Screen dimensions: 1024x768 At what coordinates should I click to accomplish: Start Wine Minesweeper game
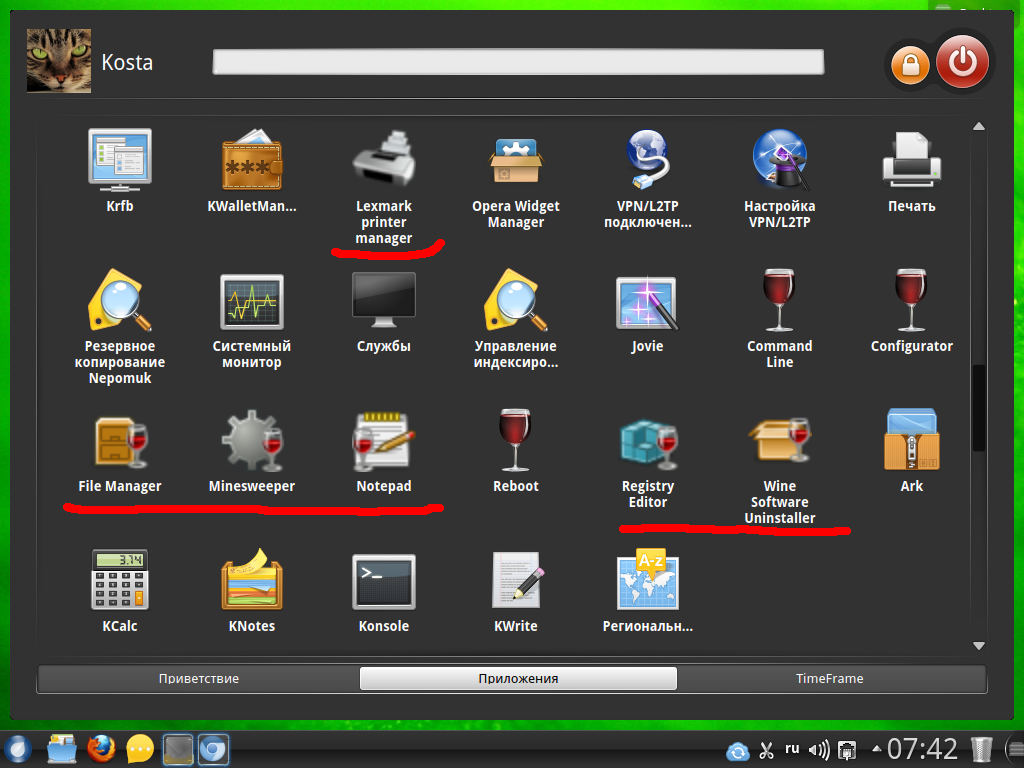(252, 441)
